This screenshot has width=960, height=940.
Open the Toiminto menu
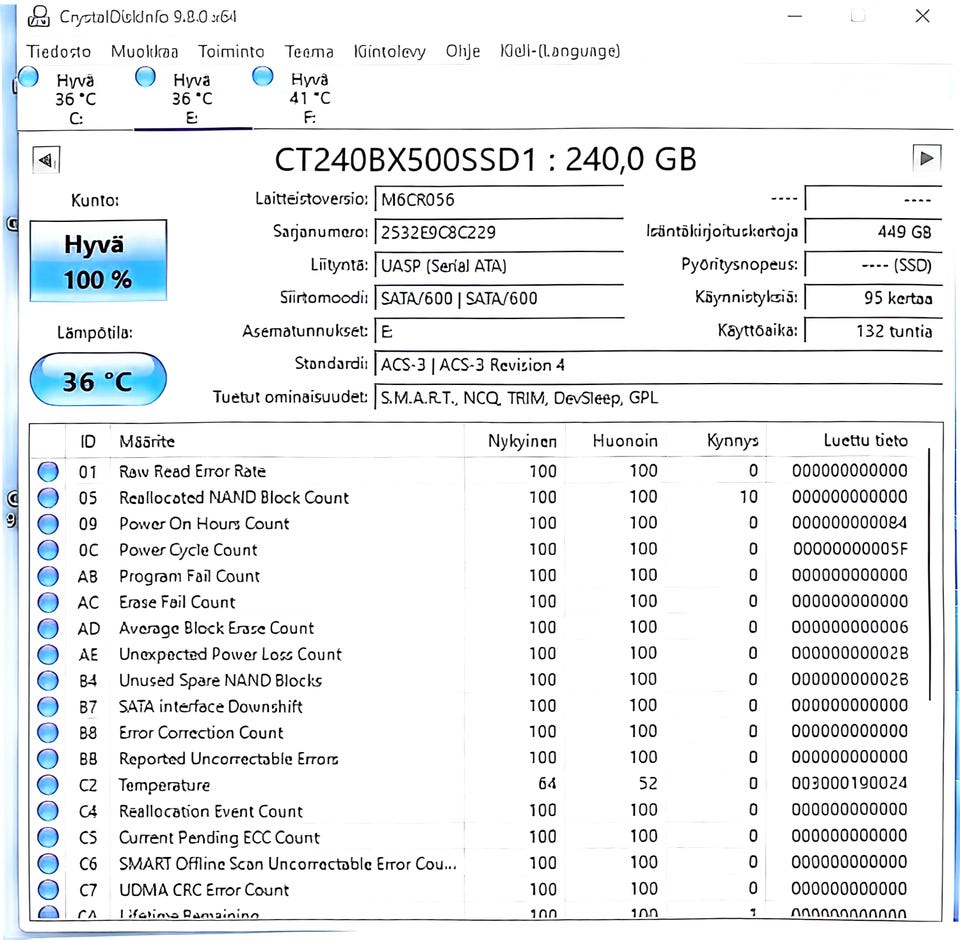coord(231,51)
